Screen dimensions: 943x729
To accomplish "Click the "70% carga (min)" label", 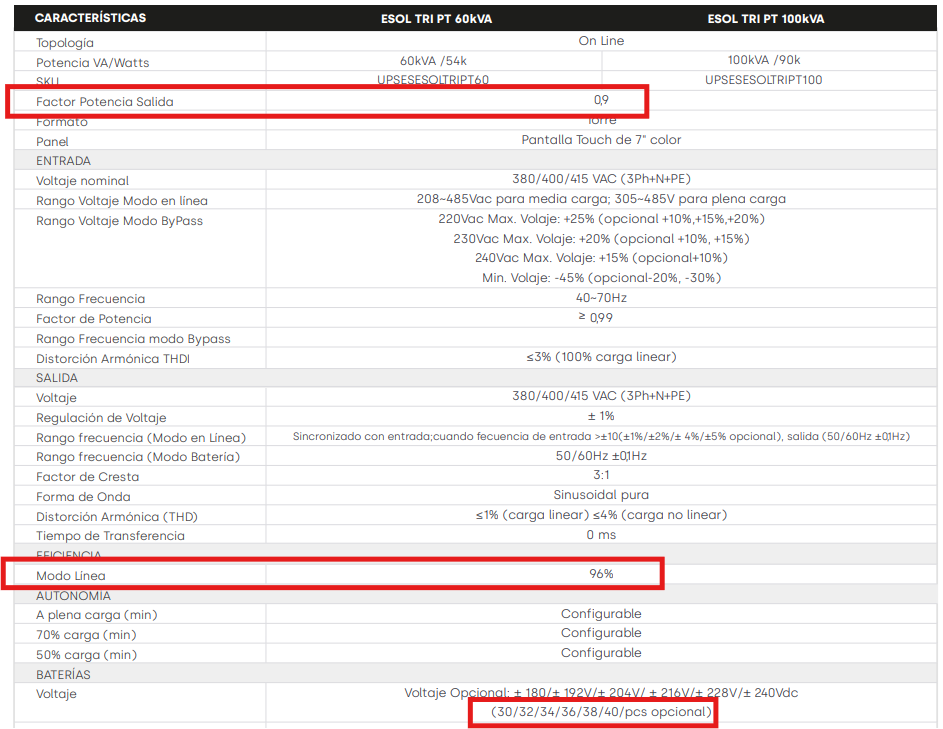I will pyautogui.click(x=87, y=635).
